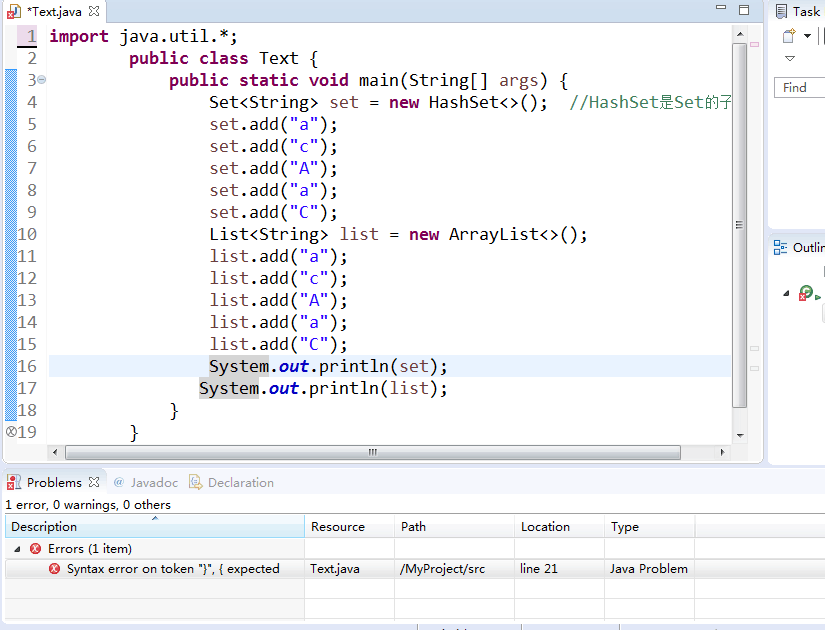
Task: Click the red error icon in problem row
Action: point(54,569)
